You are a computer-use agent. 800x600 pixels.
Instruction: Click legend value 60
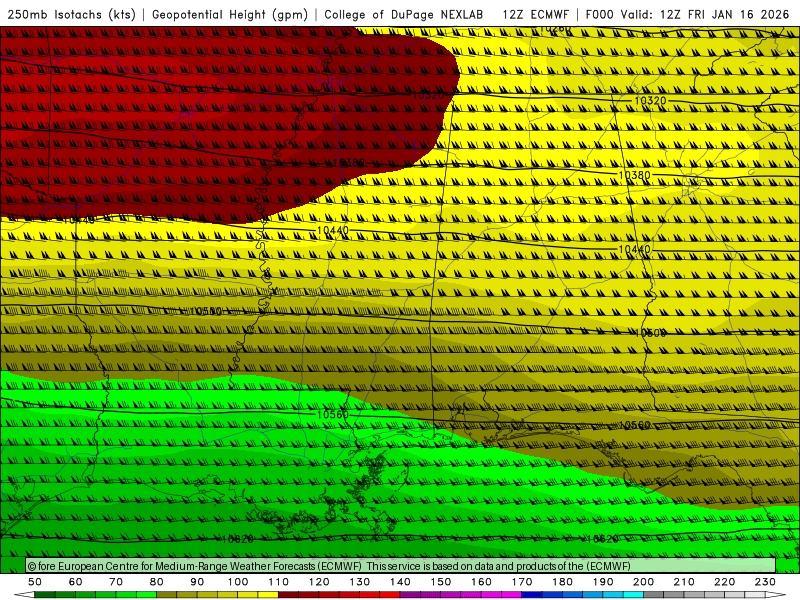pyautogui.click(x=76, y=582)
